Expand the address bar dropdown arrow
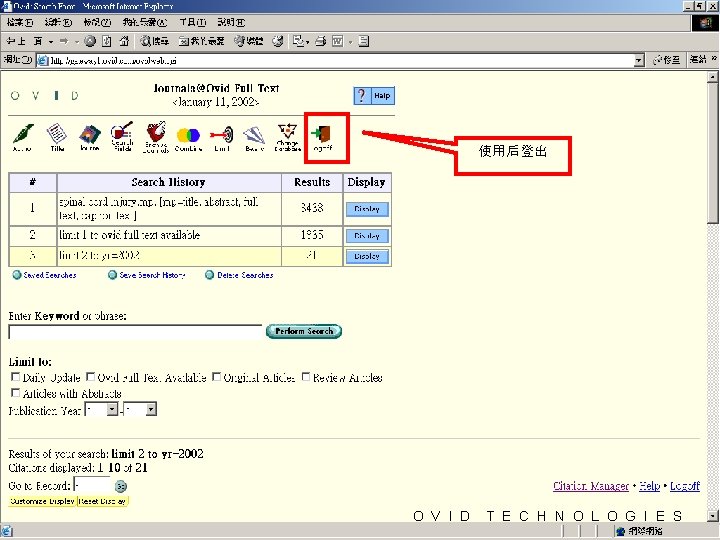The width and height of the screenshot is (720, 540). coord(639,60)
